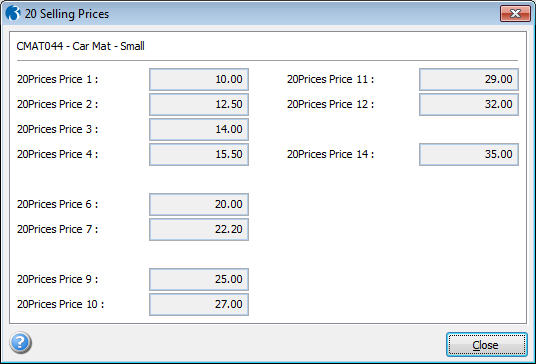
Task: Close the 20 Selling Prices dialog
Action: pyautogui.click(x=486, y=345)
